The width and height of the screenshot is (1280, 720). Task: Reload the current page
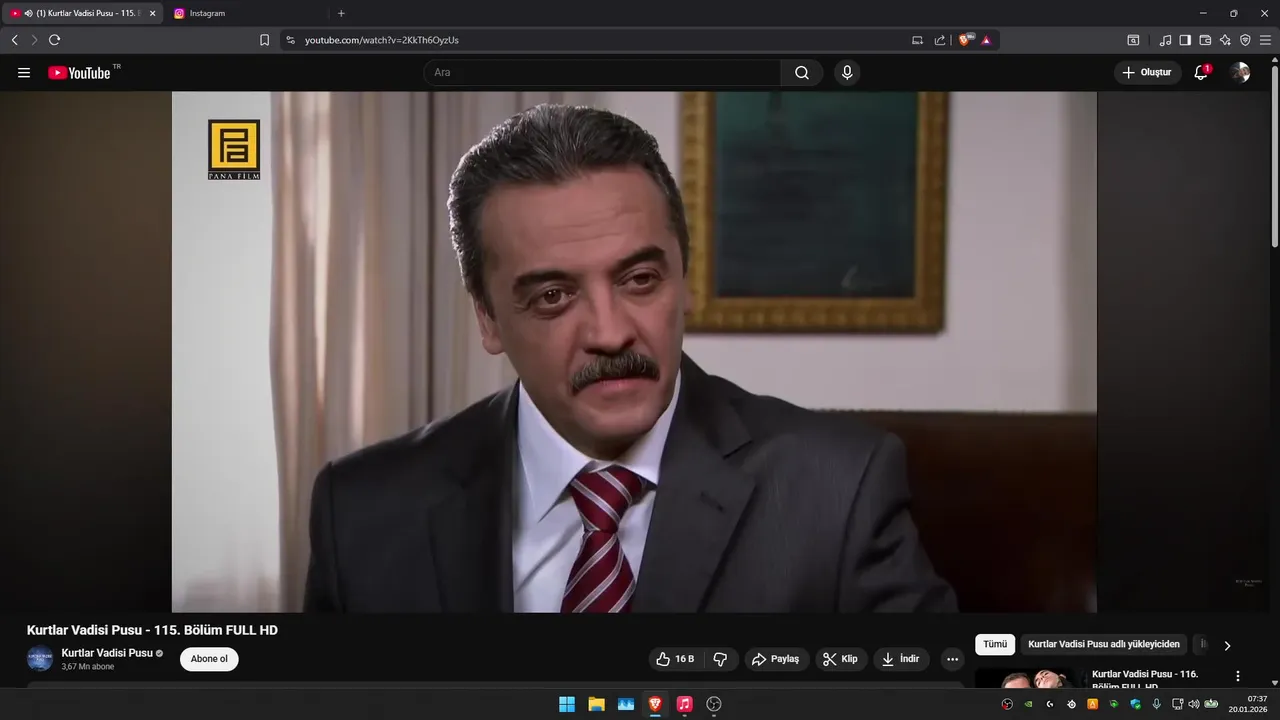pos(54,40)
